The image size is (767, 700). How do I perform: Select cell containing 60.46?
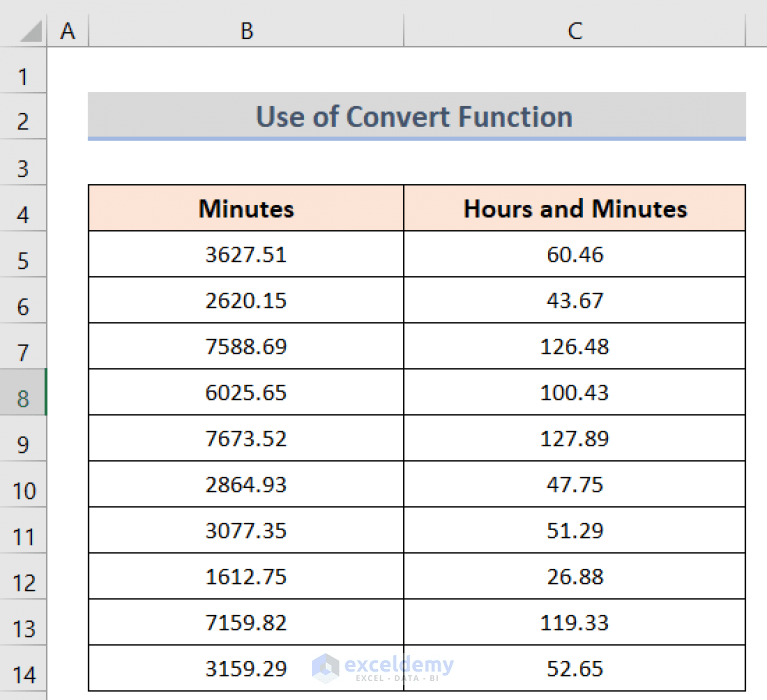point(575,254)
